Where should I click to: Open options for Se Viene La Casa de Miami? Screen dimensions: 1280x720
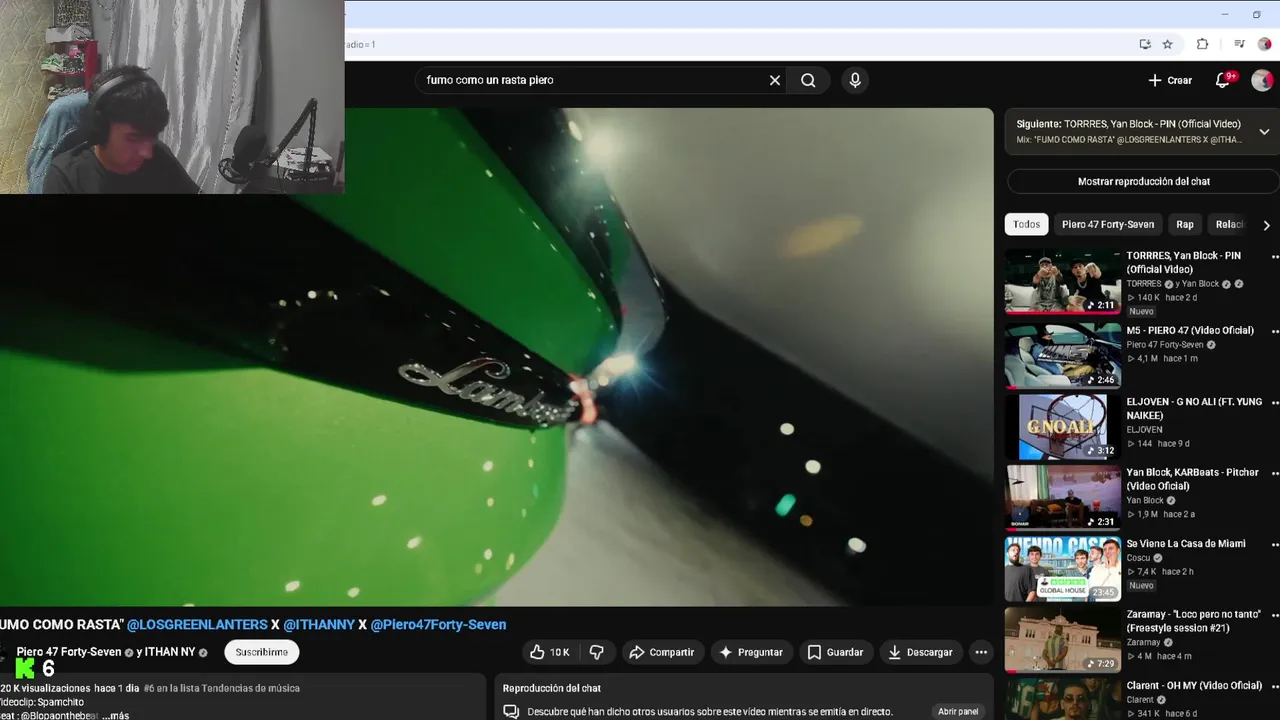click(1274, 545)
